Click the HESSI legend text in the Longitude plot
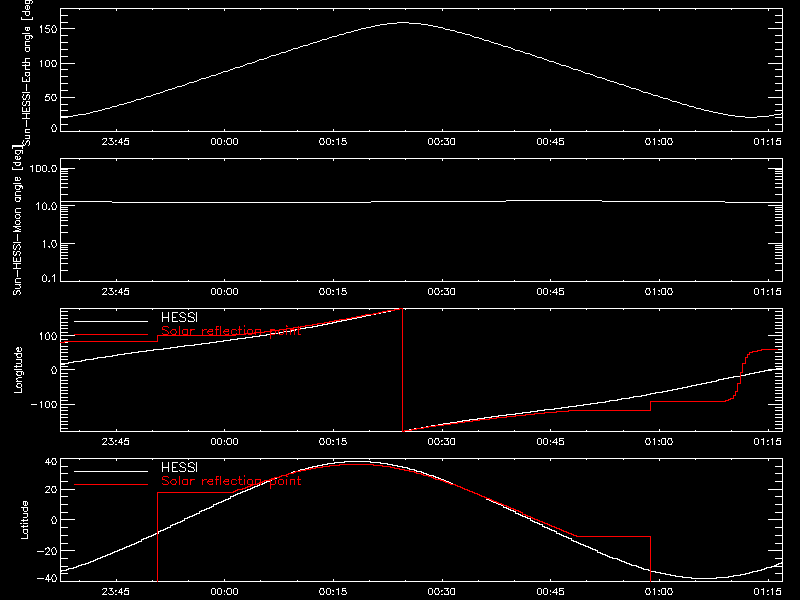Viewport: 800px width, 600px height. pos(179,318)
